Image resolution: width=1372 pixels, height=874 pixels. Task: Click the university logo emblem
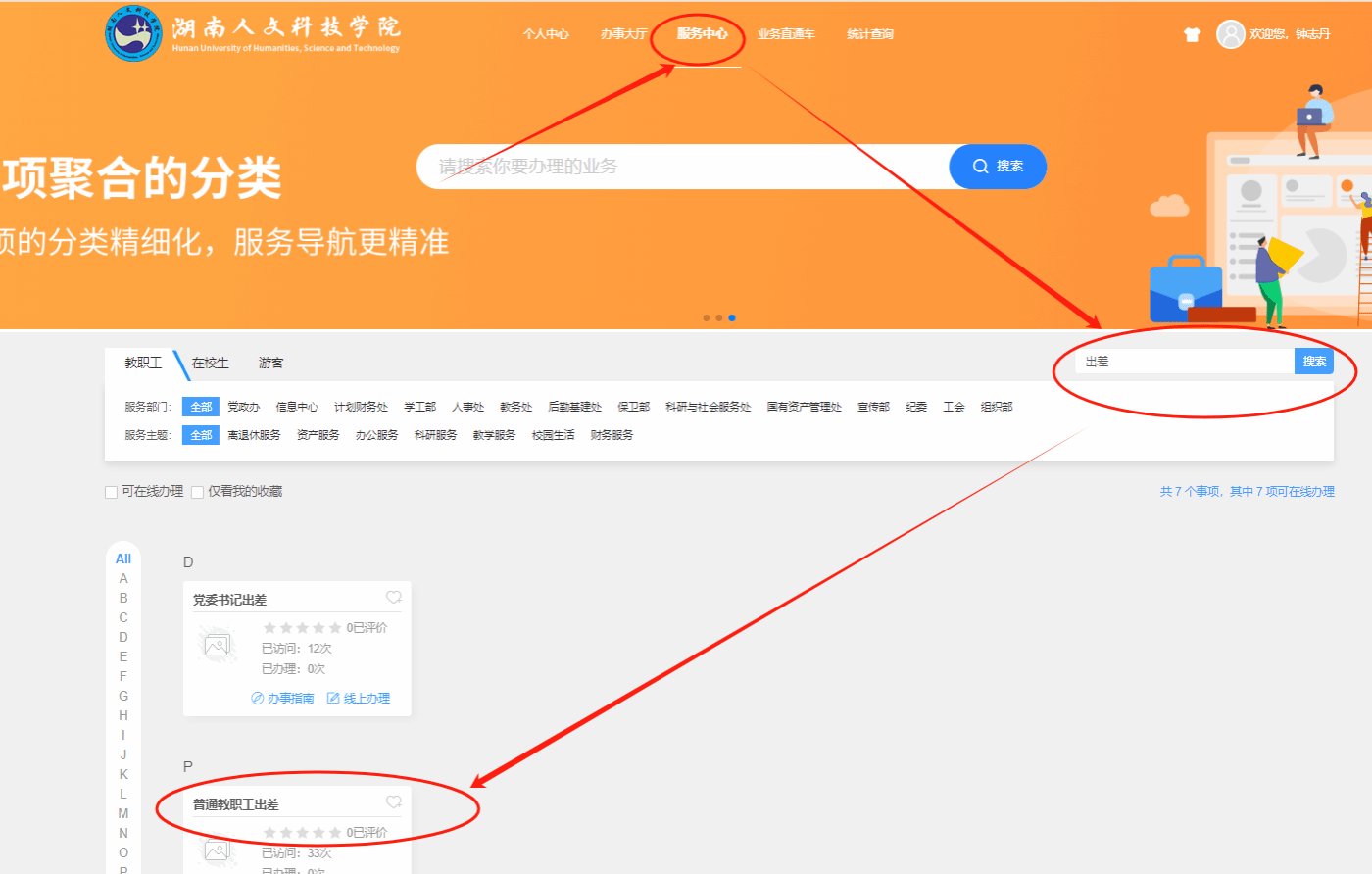134,33
